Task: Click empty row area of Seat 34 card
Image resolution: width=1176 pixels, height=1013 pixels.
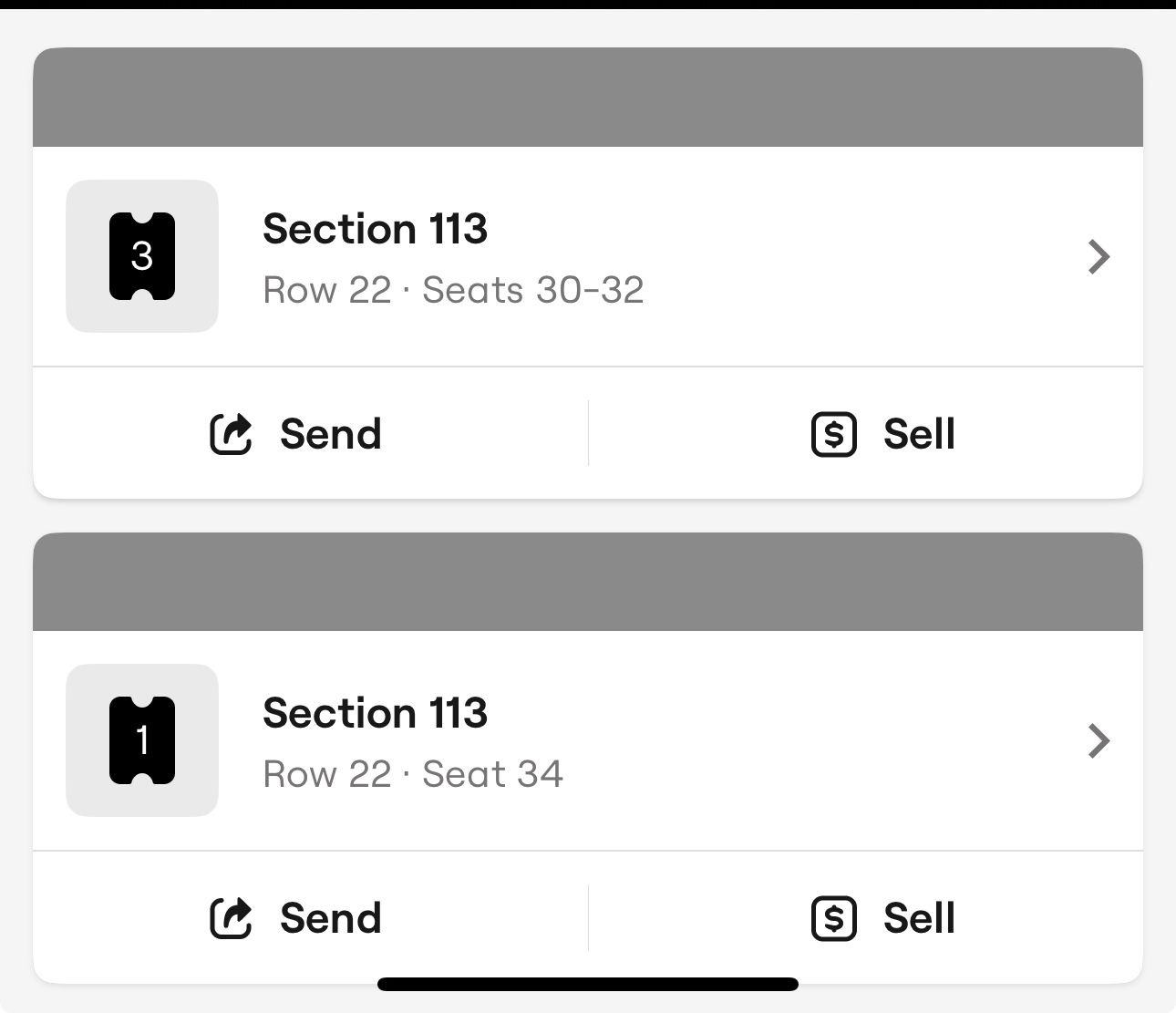Action: coord(820,740)
